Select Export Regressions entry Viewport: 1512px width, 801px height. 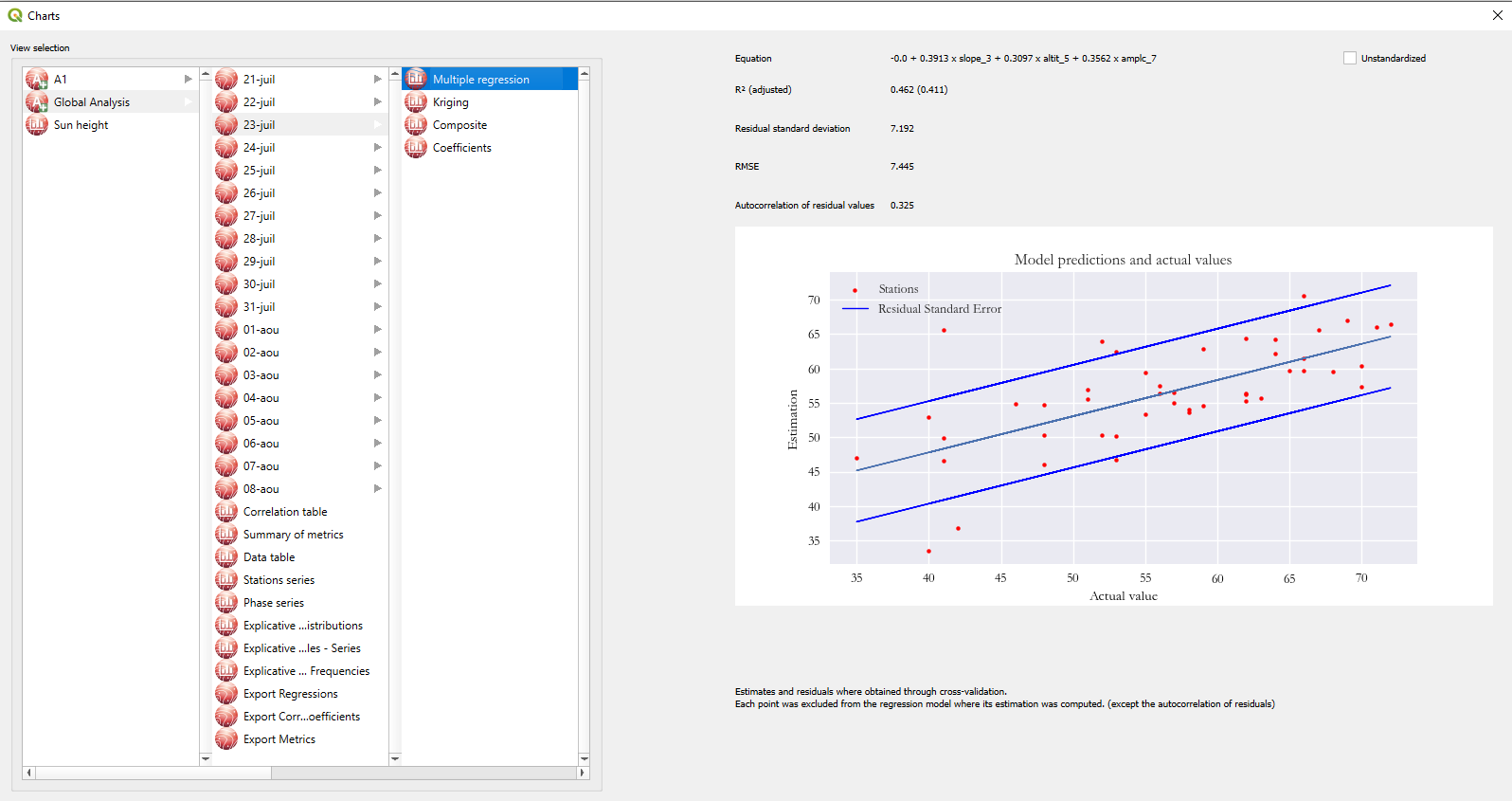click(x=290, y=694)
